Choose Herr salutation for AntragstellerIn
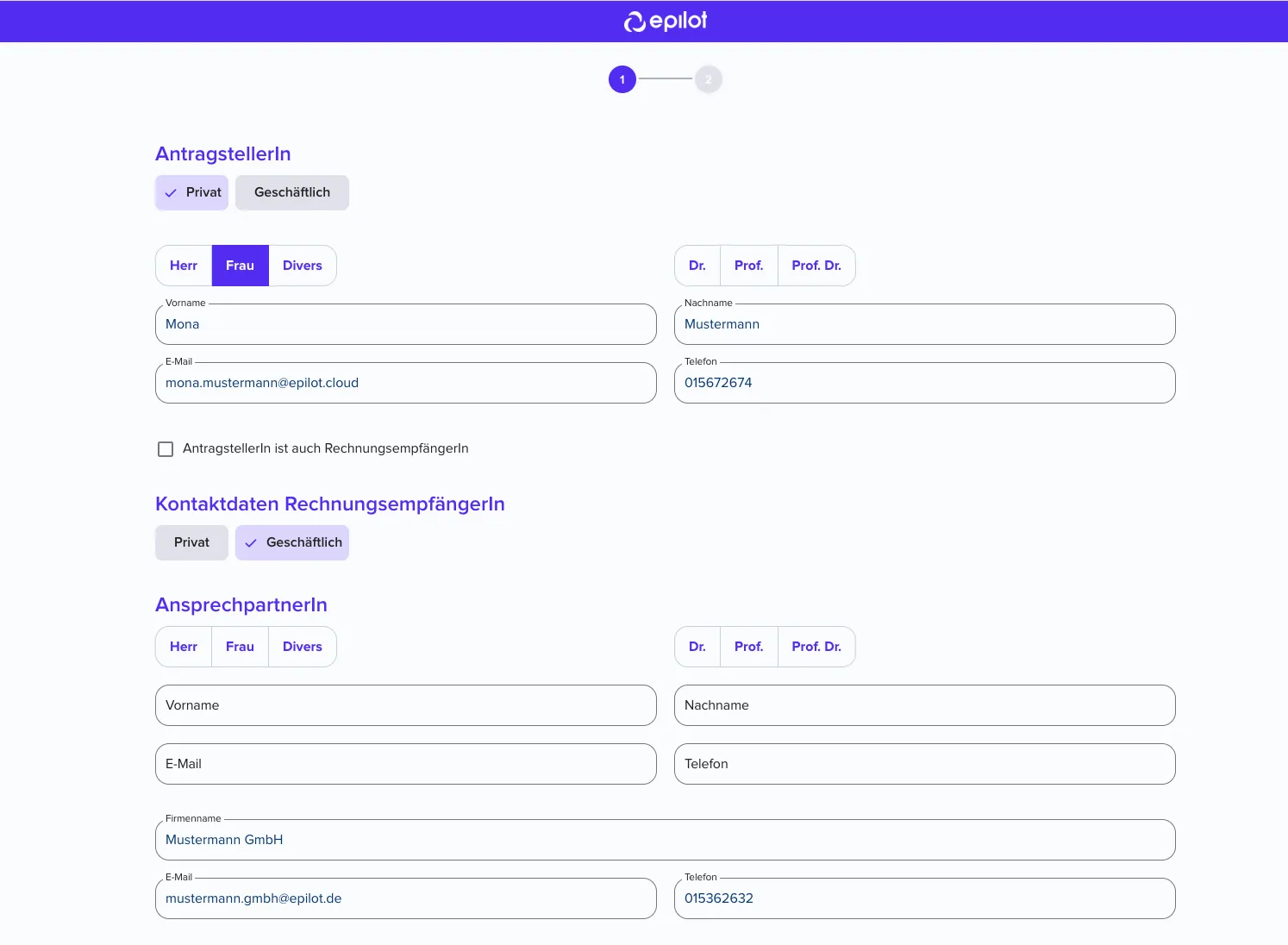 tap(184, 266)
